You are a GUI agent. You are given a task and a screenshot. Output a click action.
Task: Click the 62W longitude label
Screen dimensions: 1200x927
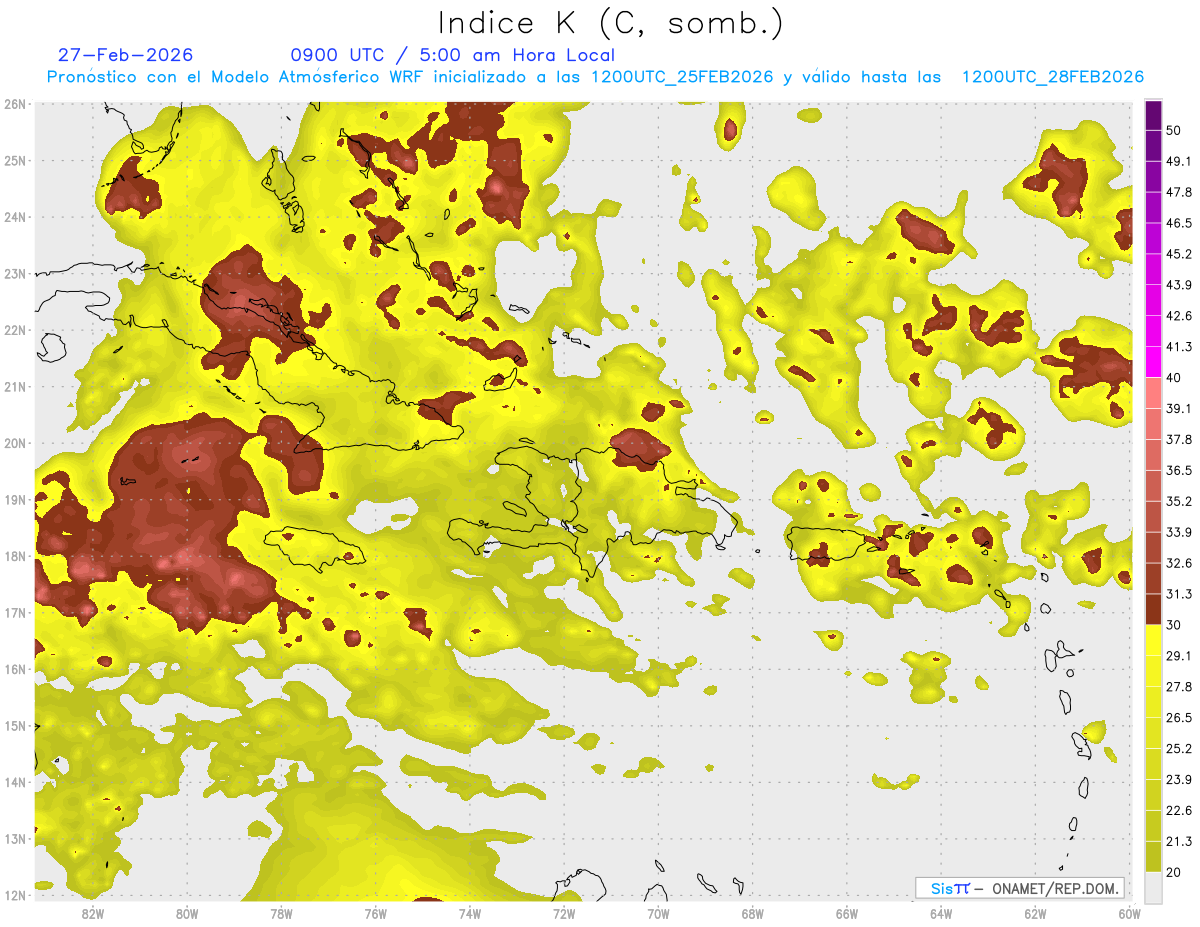coord(1035,913)
